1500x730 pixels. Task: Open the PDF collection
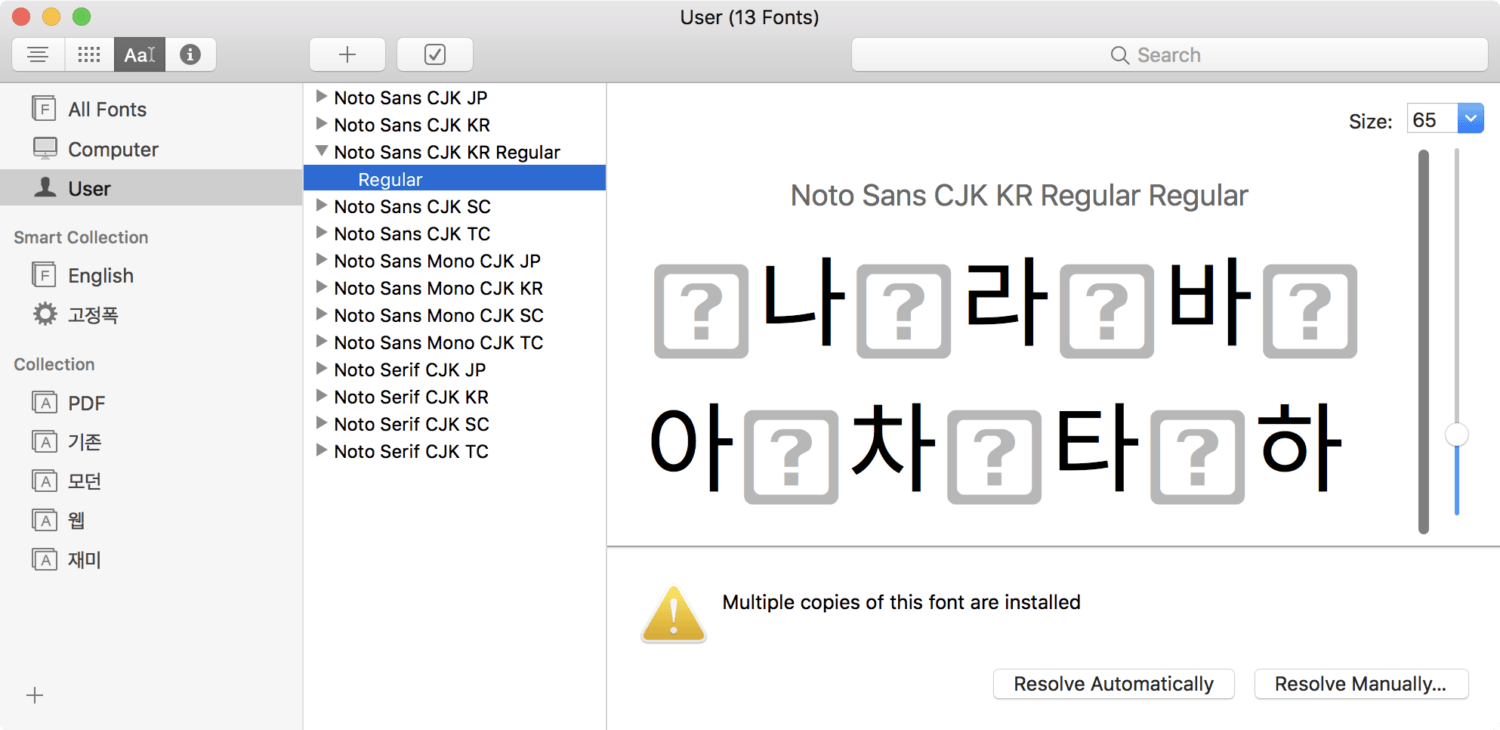pyautogui.click(x=151, y=403)
